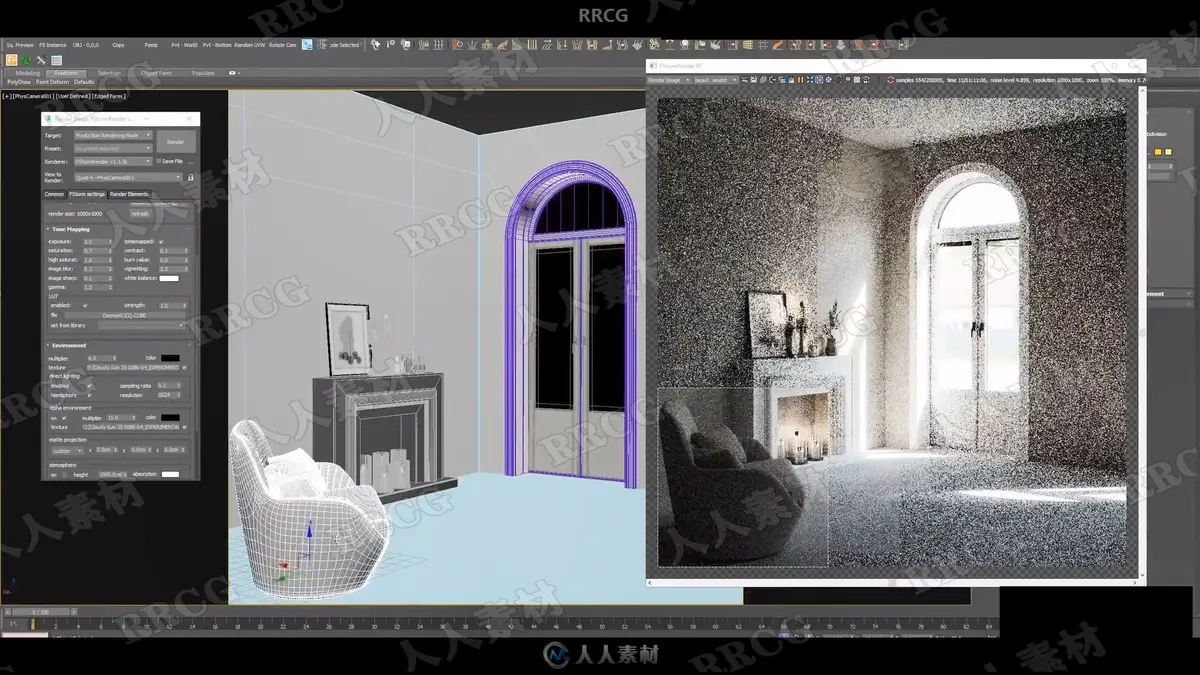Open the Render Image dropdown in FStormRender window
Image resolution: width=1200 pixels, height=675 pixels.
(x=668, y=80)
